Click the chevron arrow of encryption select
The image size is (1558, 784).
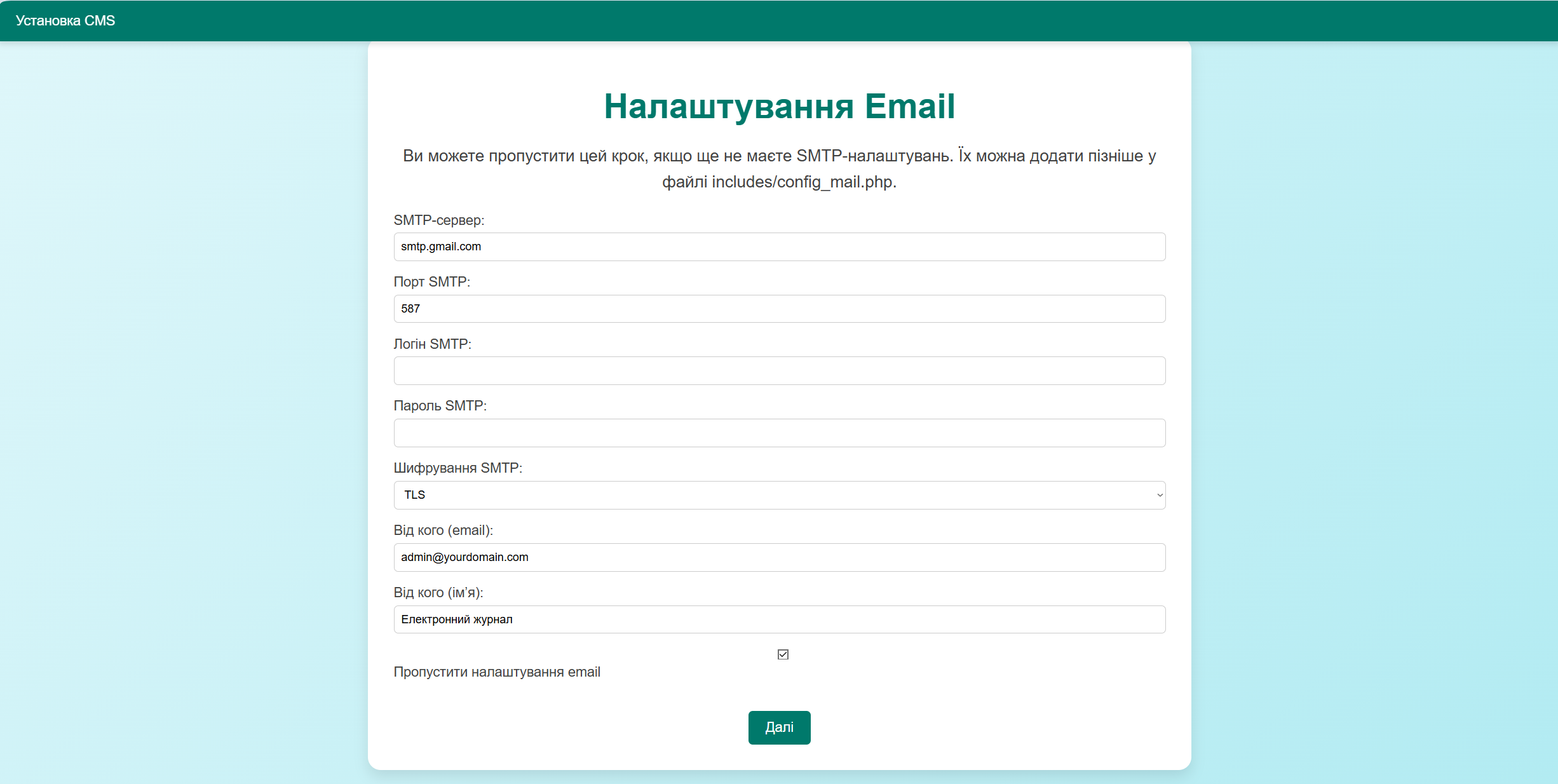(1159, 495)
